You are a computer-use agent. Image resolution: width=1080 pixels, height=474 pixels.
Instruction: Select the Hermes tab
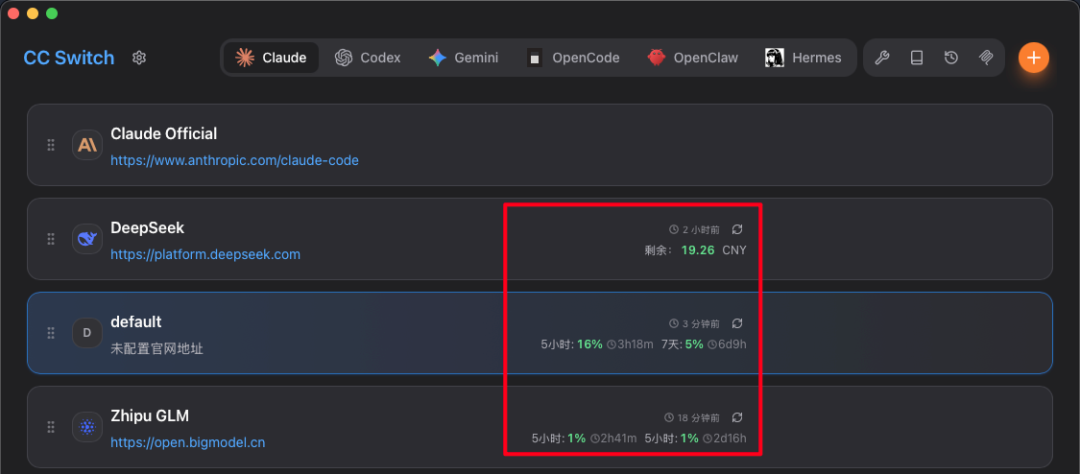coord(803,58)
